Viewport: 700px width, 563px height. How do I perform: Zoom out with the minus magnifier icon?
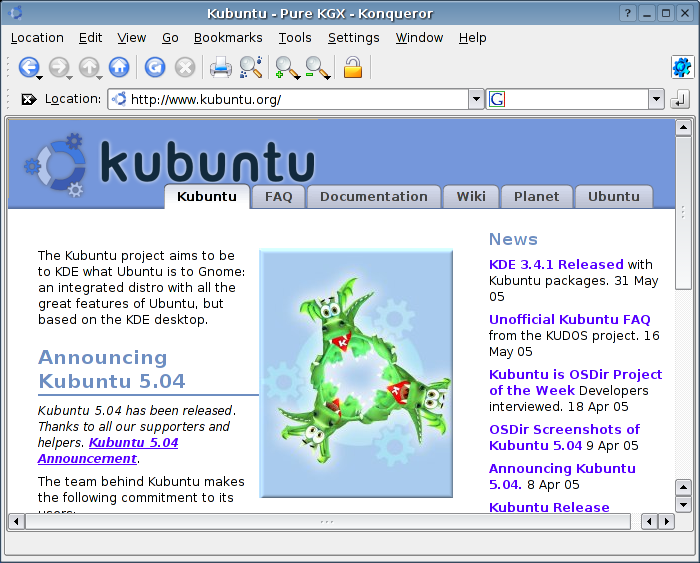[x=317, y=67]
